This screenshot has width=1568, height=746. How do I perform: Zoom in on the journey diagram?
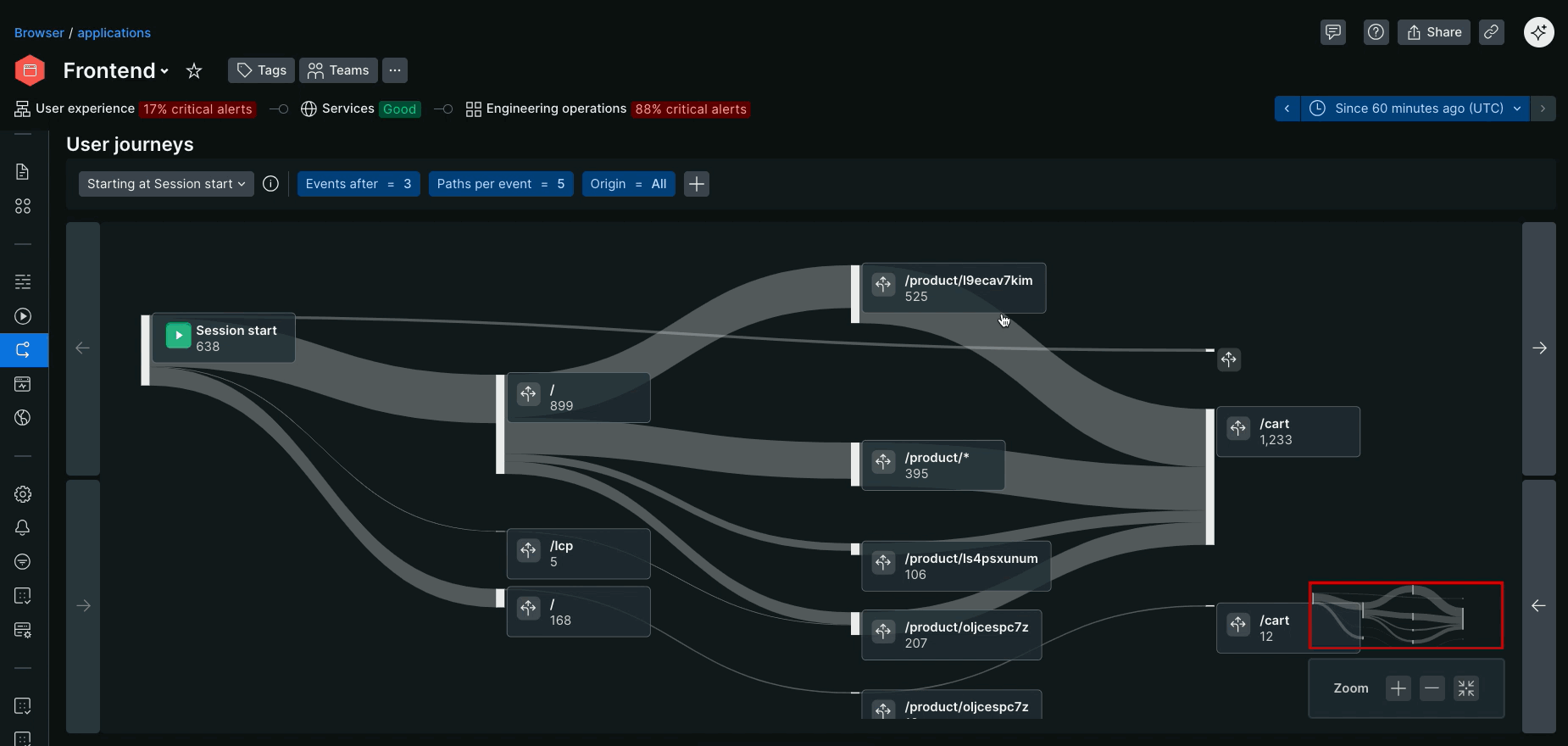pyautogui.click(x=1398, y=688)
